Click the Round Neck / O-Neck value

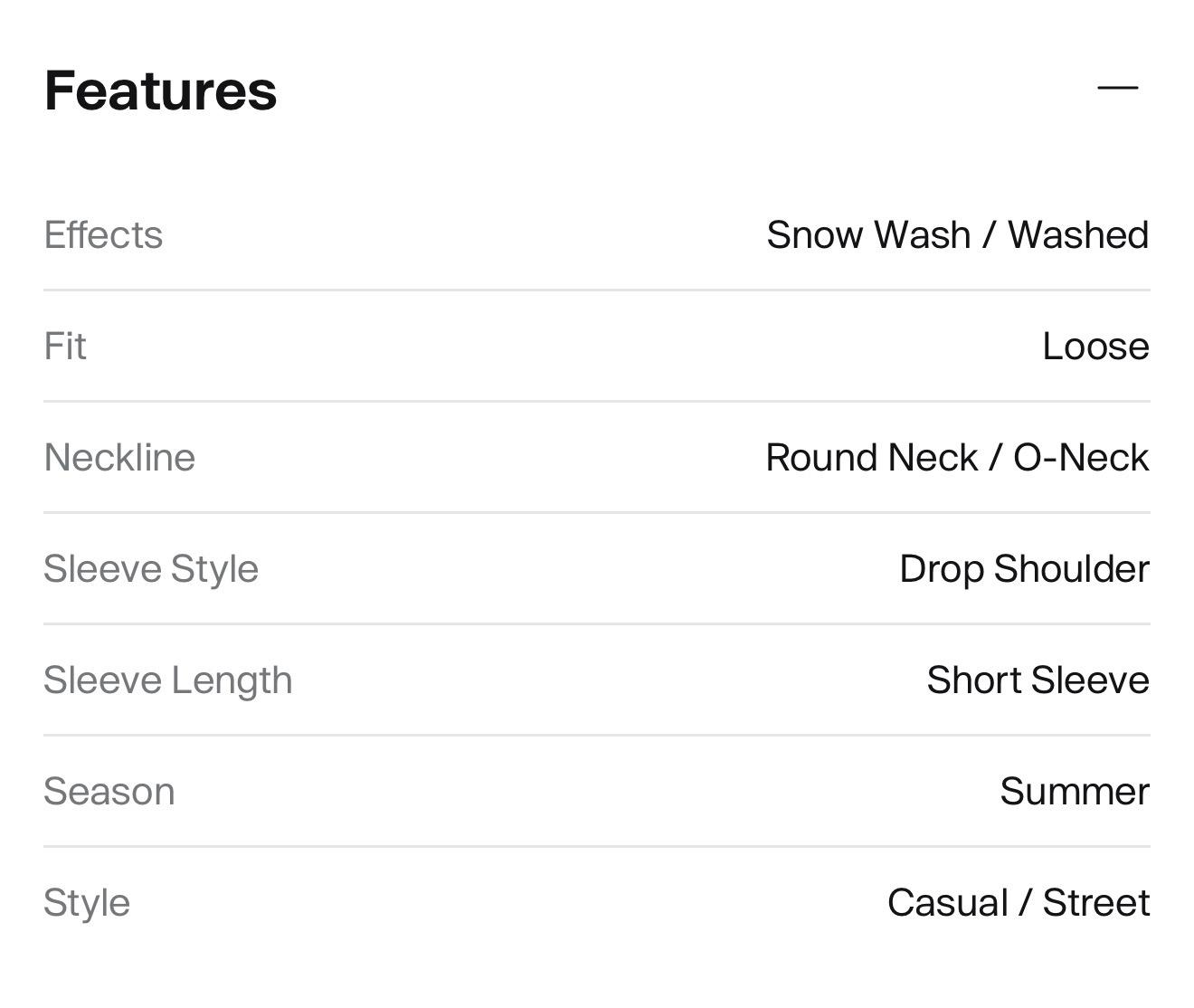tap(957, 458)
